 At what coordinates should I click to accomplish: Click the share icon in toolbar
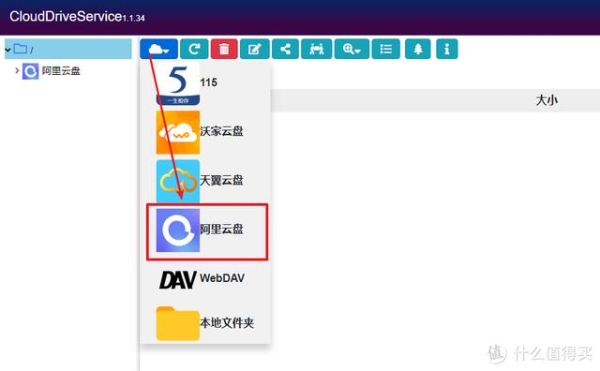pyautogui.click(x=285, y=49)
